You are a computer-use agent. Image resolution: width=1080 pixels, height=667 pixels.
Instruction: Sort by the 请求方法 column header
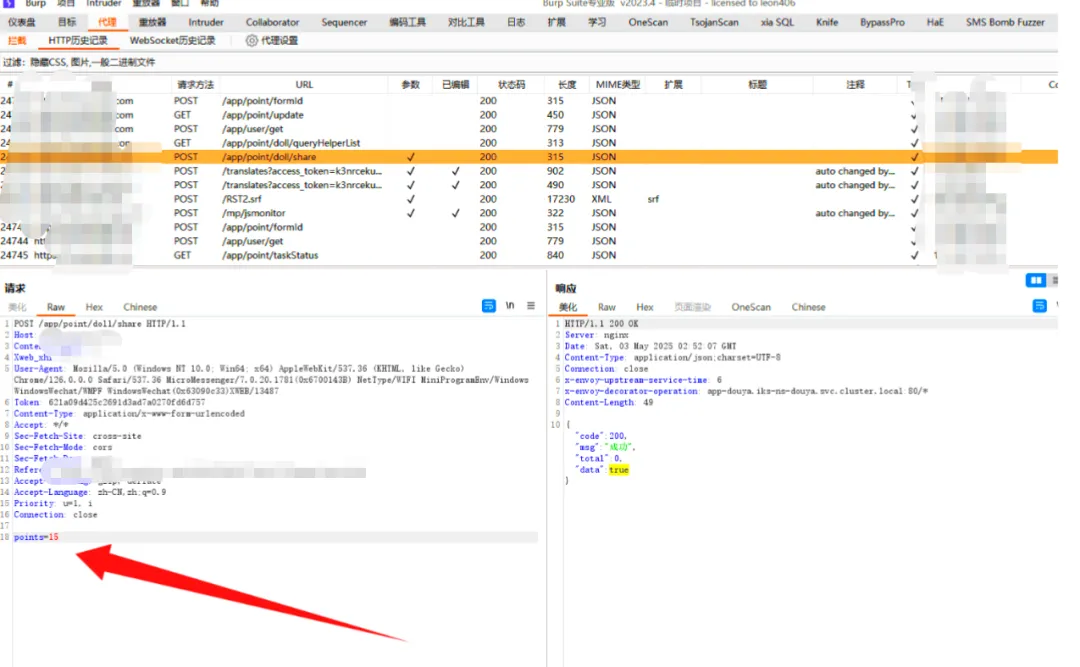coord(195,85)
